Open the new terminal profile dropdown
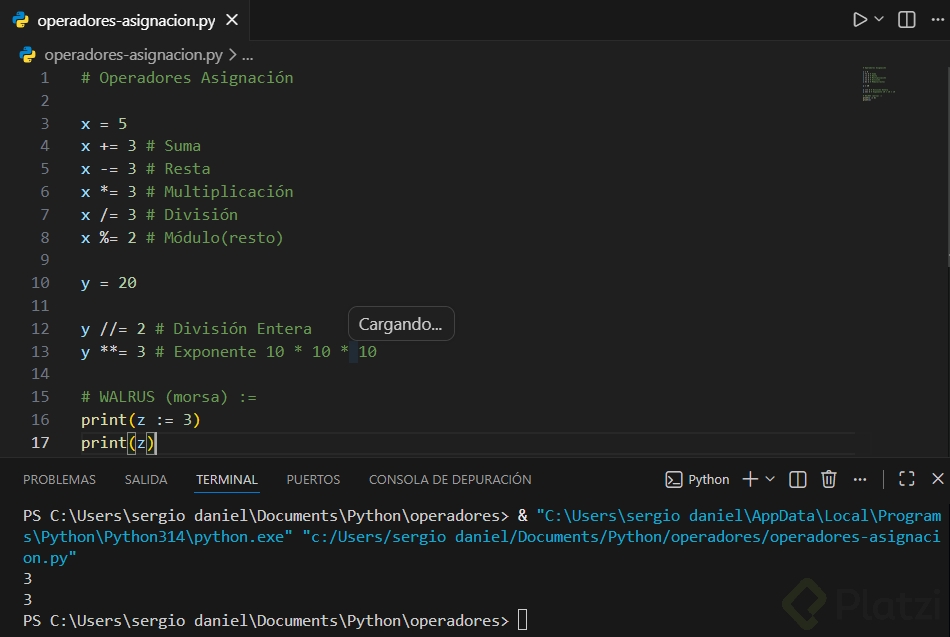Image resolution: width=950 pixels, height=637 pixels. (770, 479)
